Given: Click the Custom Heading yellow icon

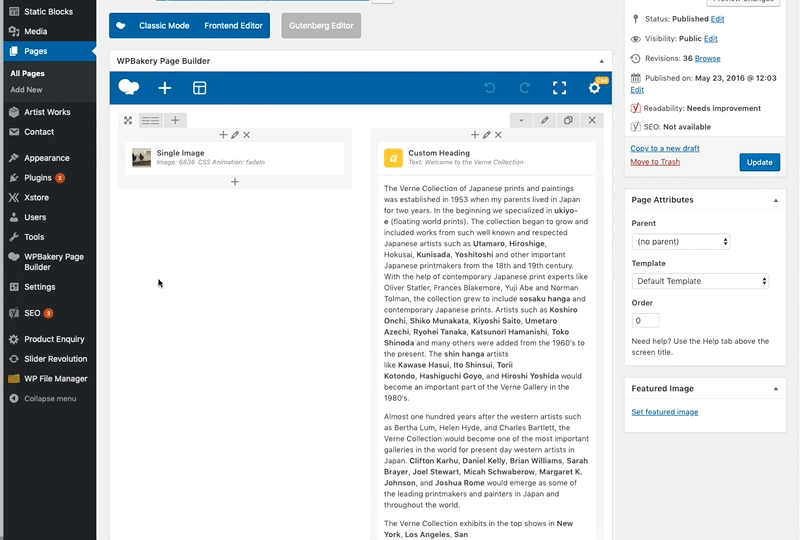Looking at the screenshot, I should click(x=393, y=158).
